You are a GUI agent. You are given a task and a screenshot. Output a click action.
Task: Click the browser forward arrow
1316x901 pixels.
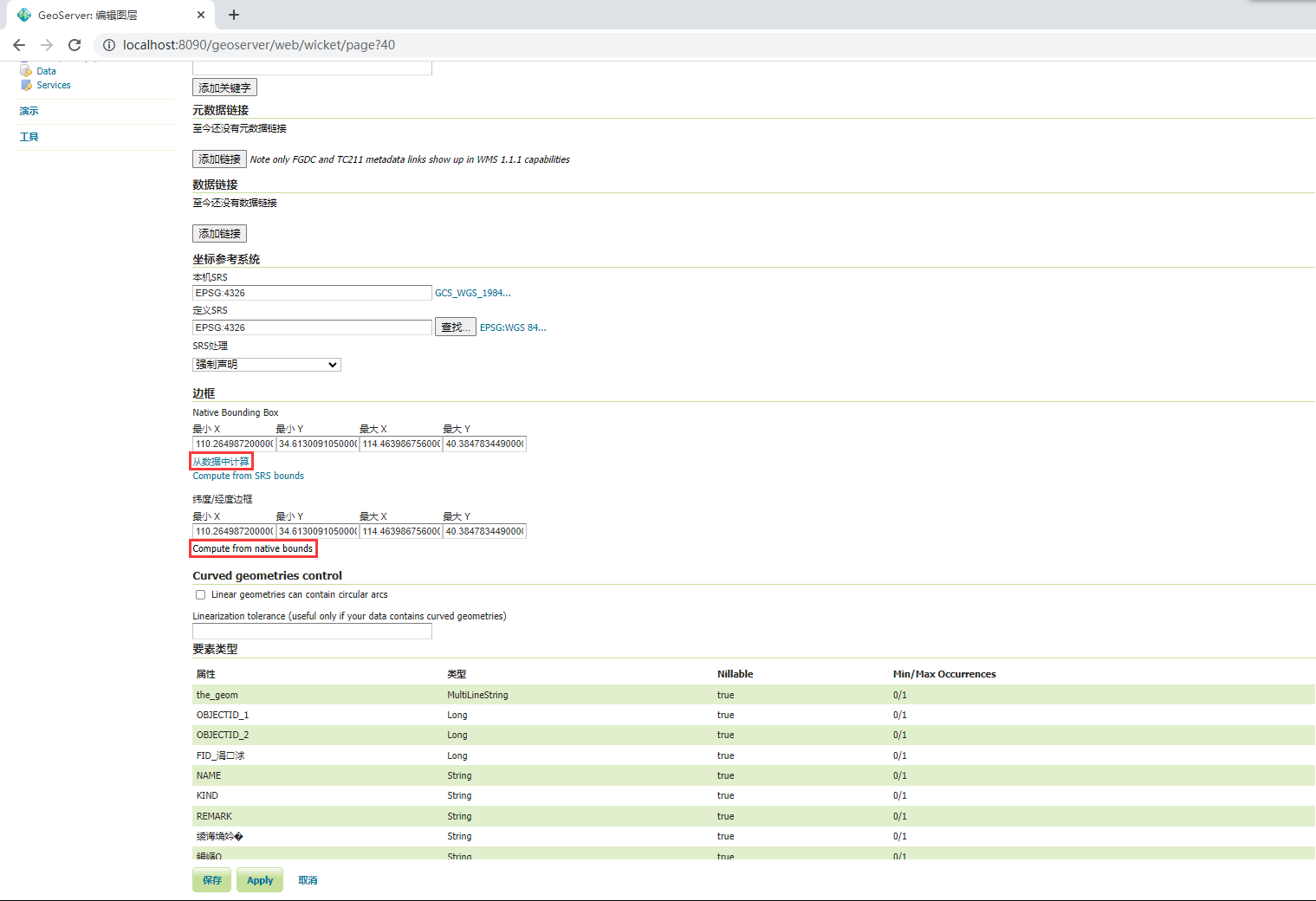pos(47,44)
